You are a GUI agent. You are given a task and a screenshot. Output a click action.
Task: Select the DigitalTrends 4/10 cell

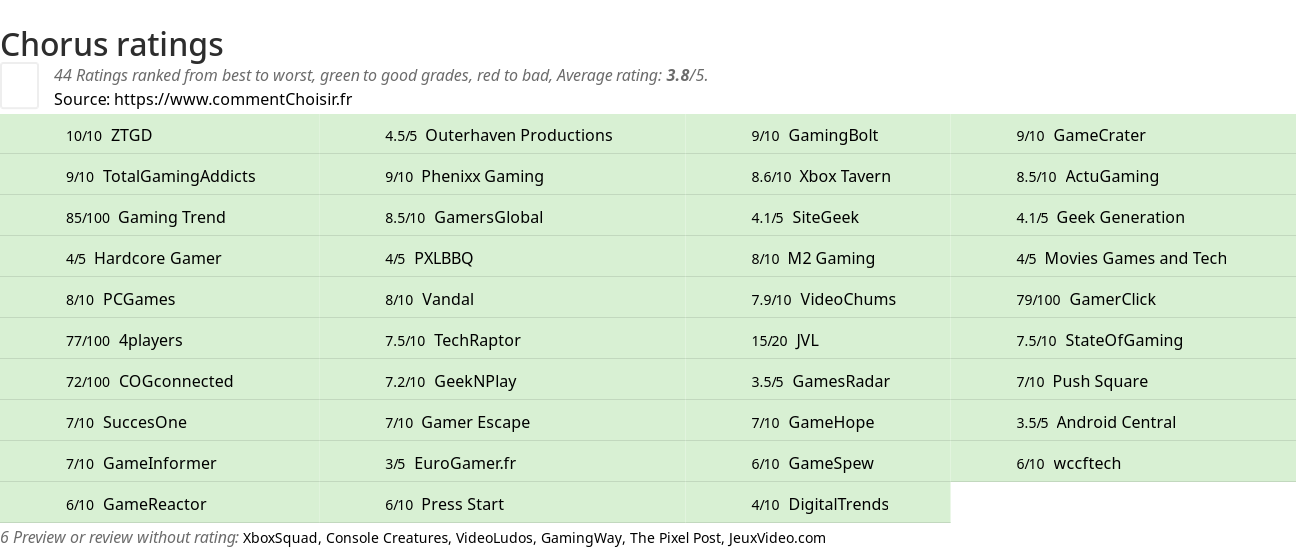tap(820, 504)
